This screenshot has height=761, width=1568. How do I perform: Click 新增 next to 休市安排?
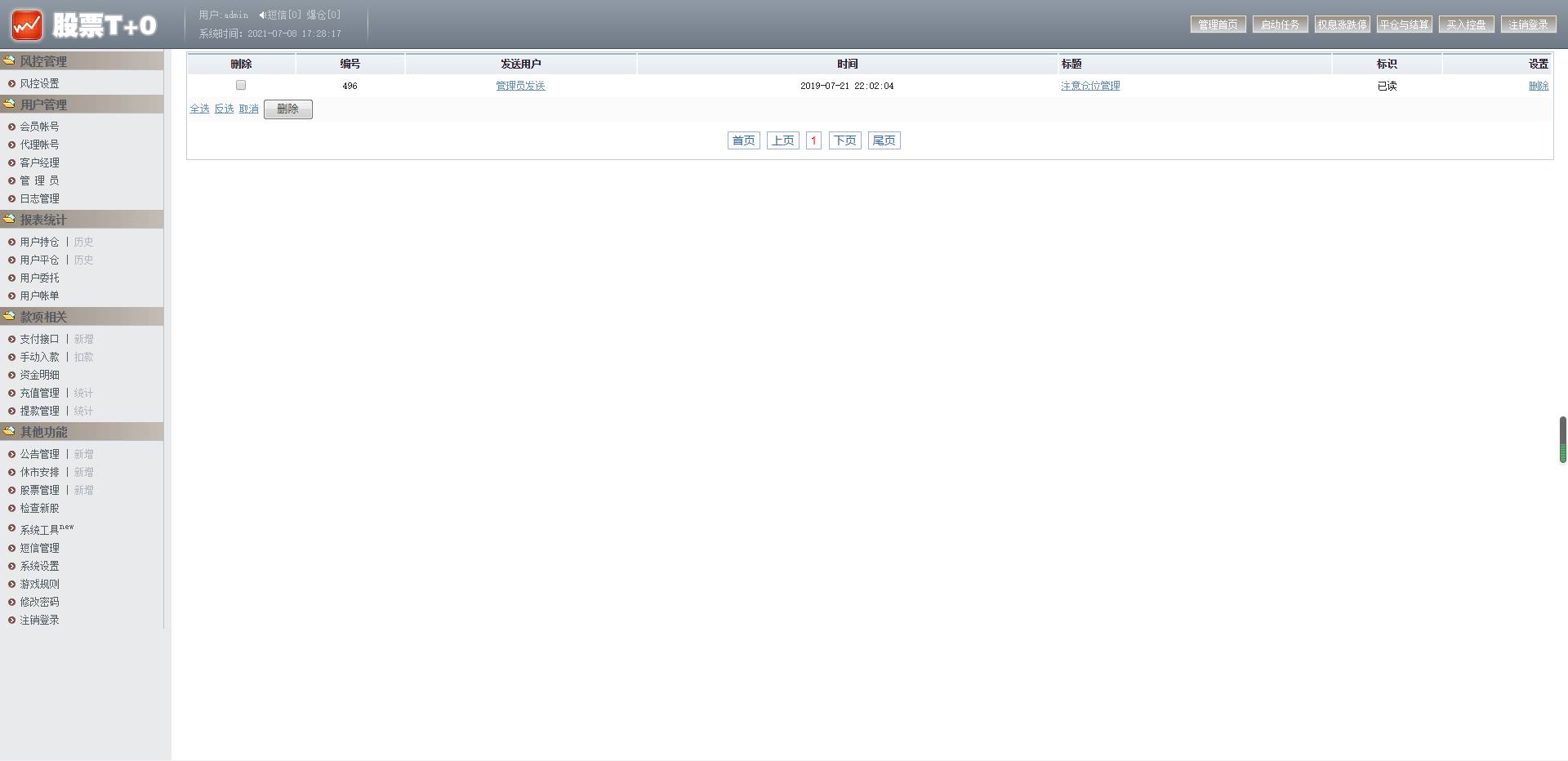(x=83, y=472)
